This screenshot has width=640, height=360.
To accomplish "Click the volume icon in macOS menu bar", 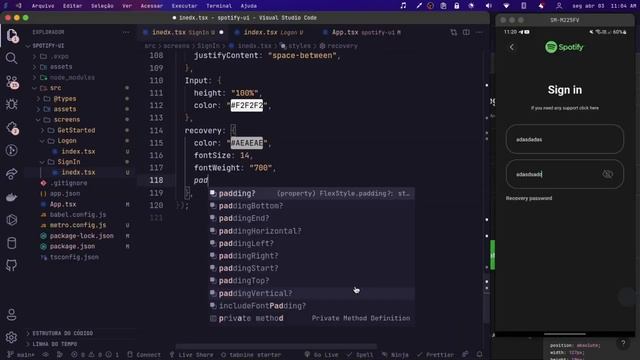I will (x=489, y=6).
